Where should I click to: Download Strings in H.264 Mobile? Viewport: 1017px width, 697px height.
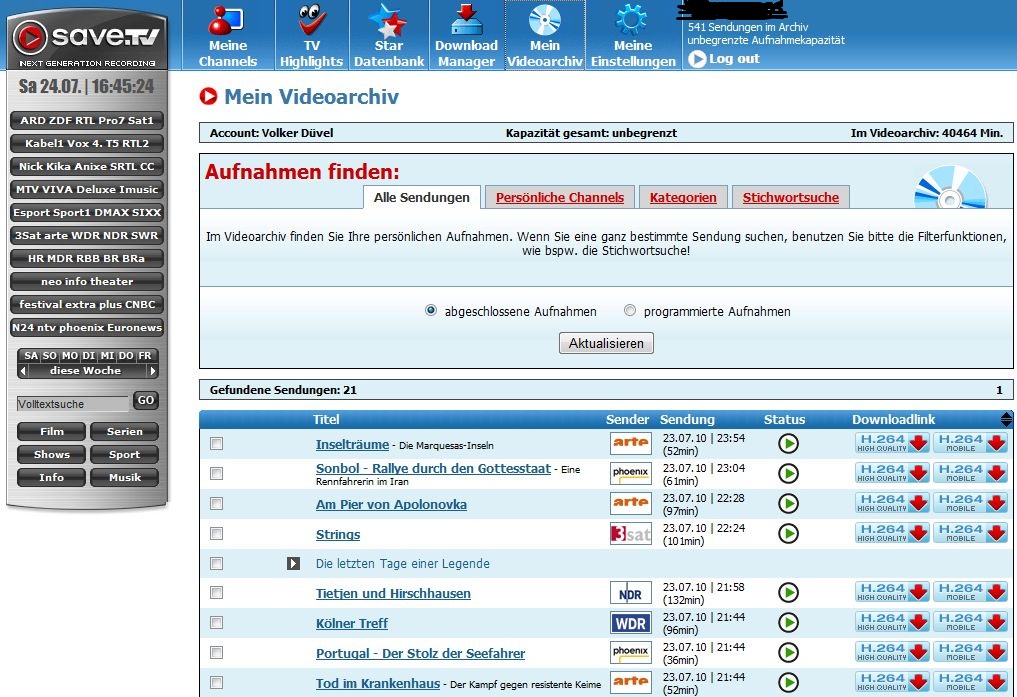coord(970,533)
